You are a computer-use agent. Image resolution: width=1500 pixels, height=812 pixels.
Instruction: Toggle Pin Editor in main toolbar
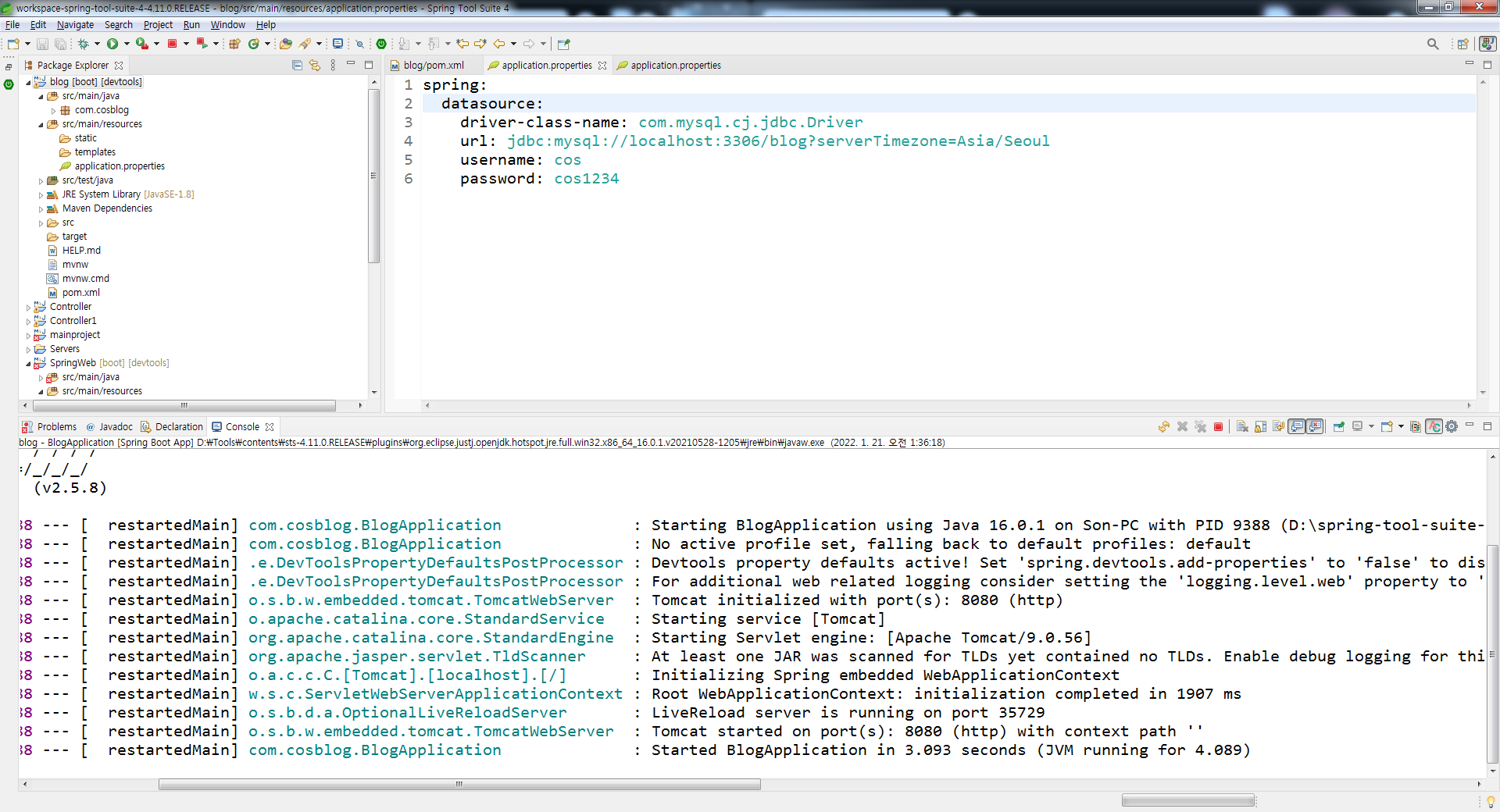coord(564,44)
